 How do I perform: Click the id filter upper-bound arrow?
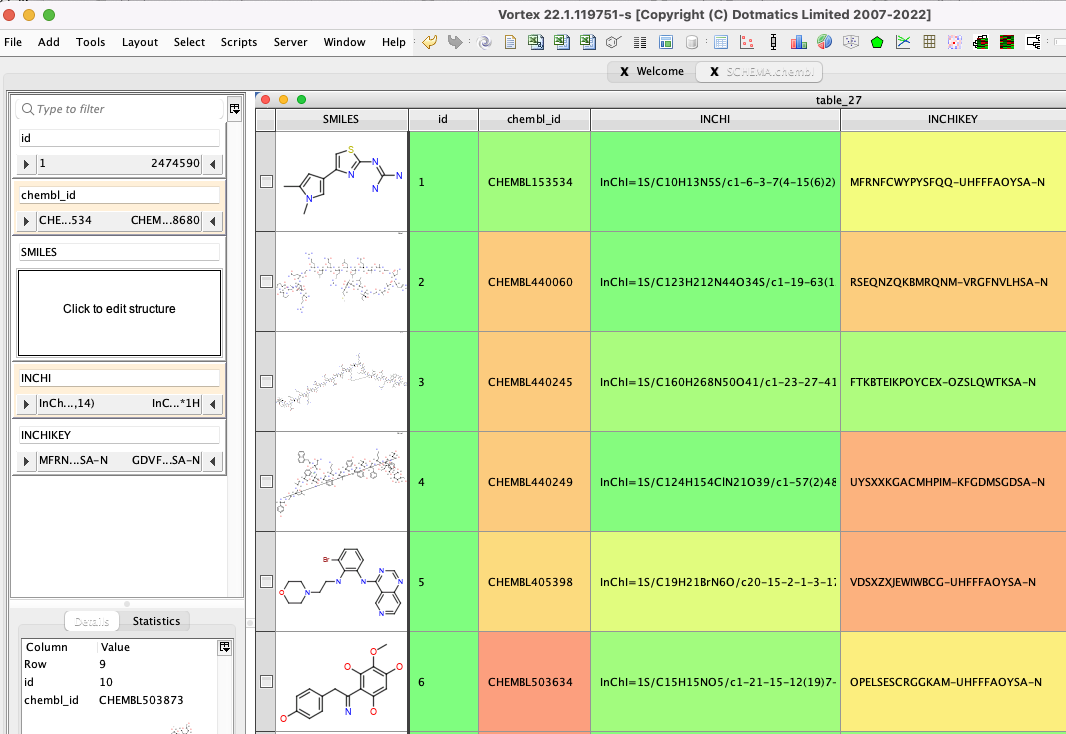213,164
